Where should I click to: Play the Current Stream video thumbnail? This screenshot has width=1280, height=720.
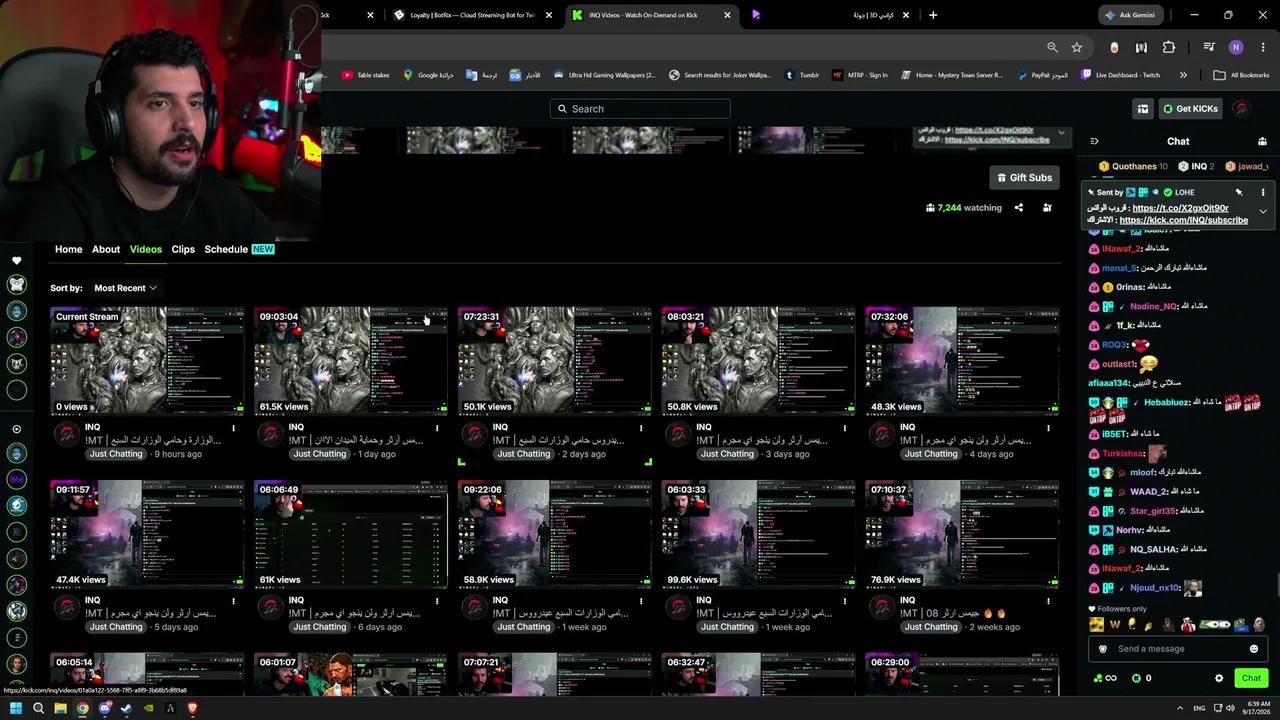pyautogui.click(x=147, y=360)
